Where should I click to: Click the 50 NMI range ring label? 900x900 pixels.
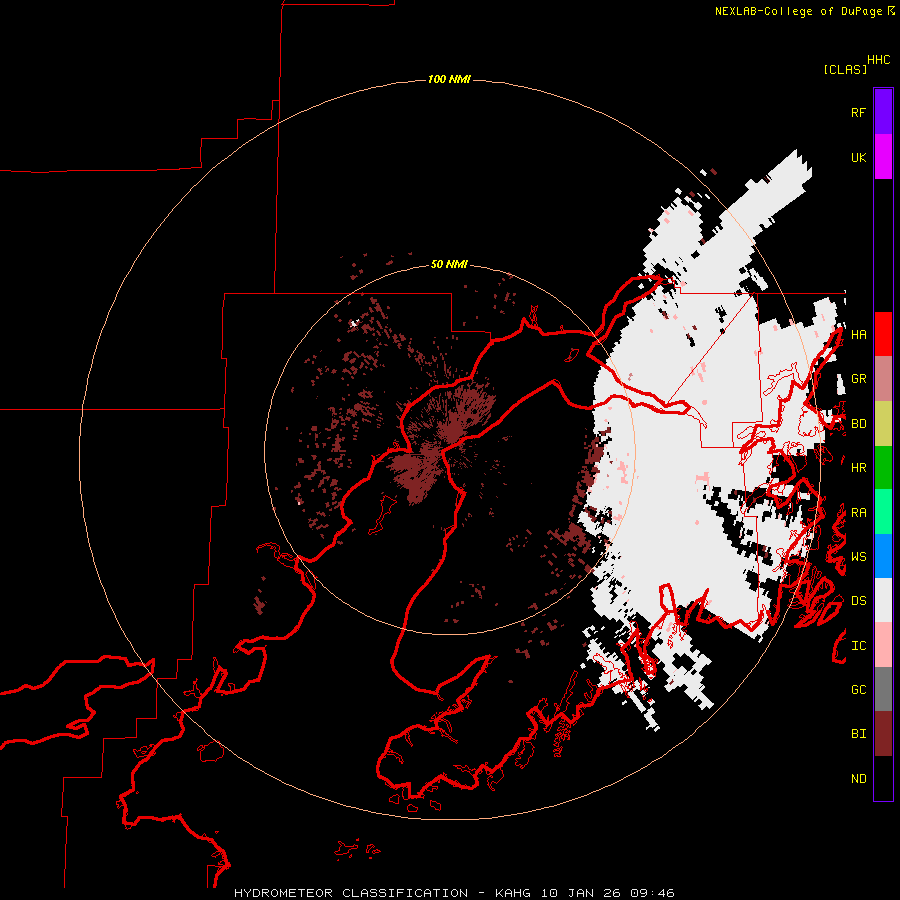pos(449,264)
